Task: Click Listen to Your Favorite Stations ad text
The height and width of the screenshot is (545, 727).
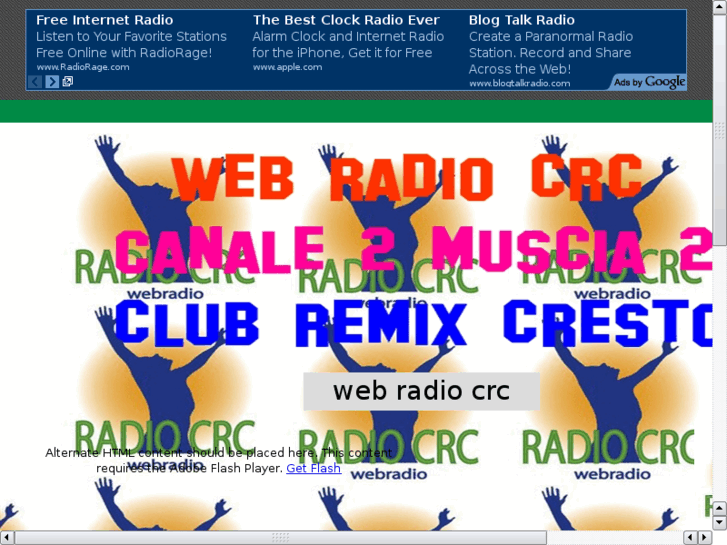Action: tap(131, 36)
